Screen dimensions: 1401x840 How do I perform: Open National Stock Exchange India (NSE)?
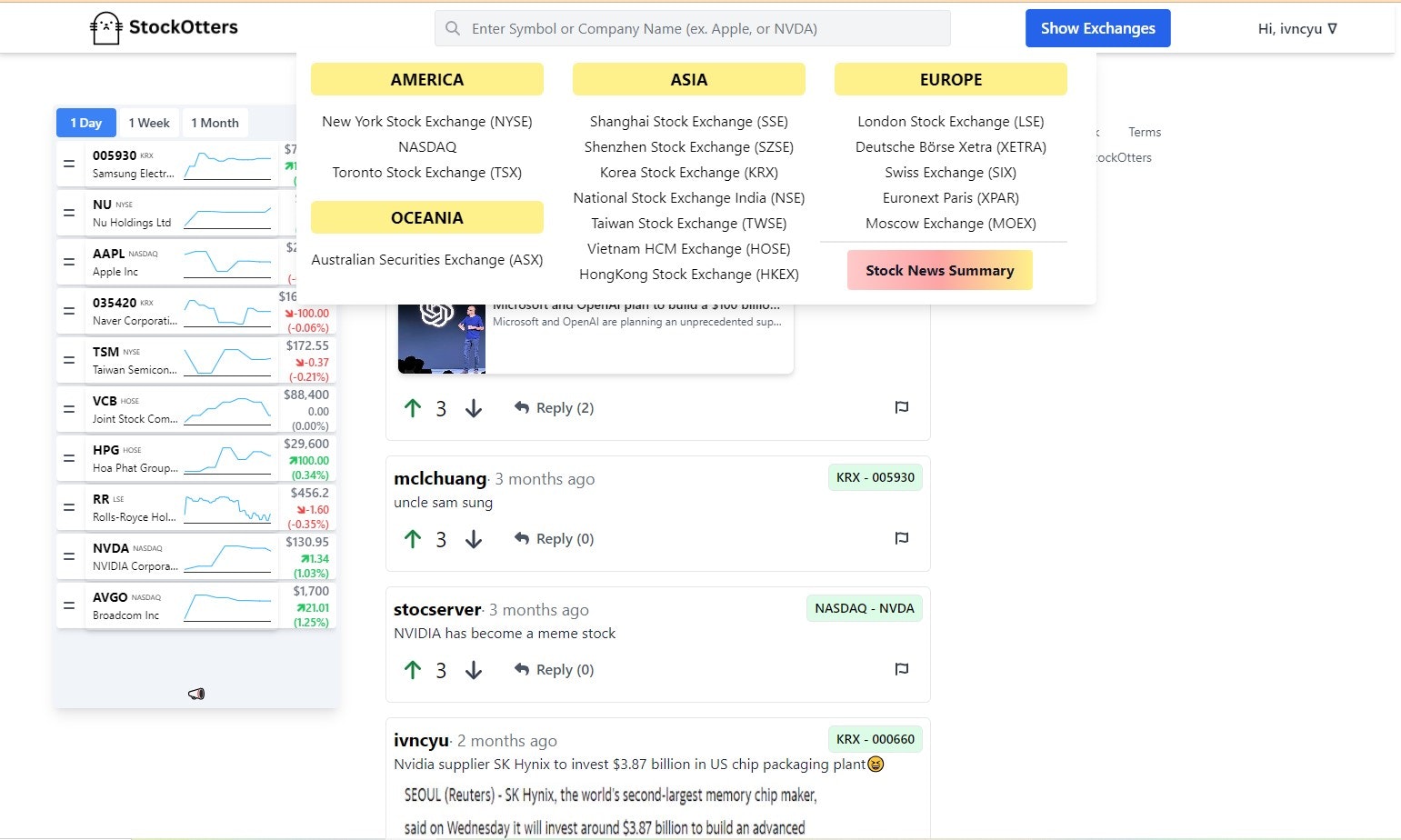point(689,198)
